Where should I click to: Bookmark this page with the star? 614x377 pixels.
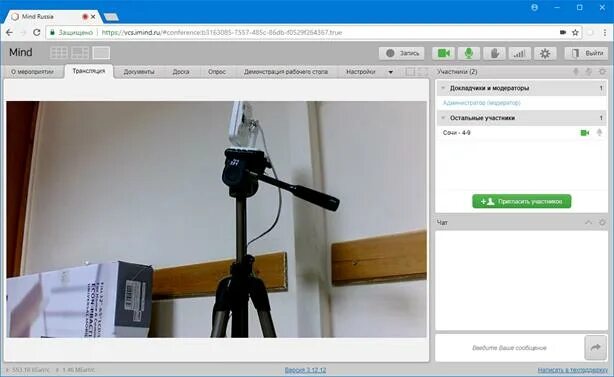pos(575,32)
